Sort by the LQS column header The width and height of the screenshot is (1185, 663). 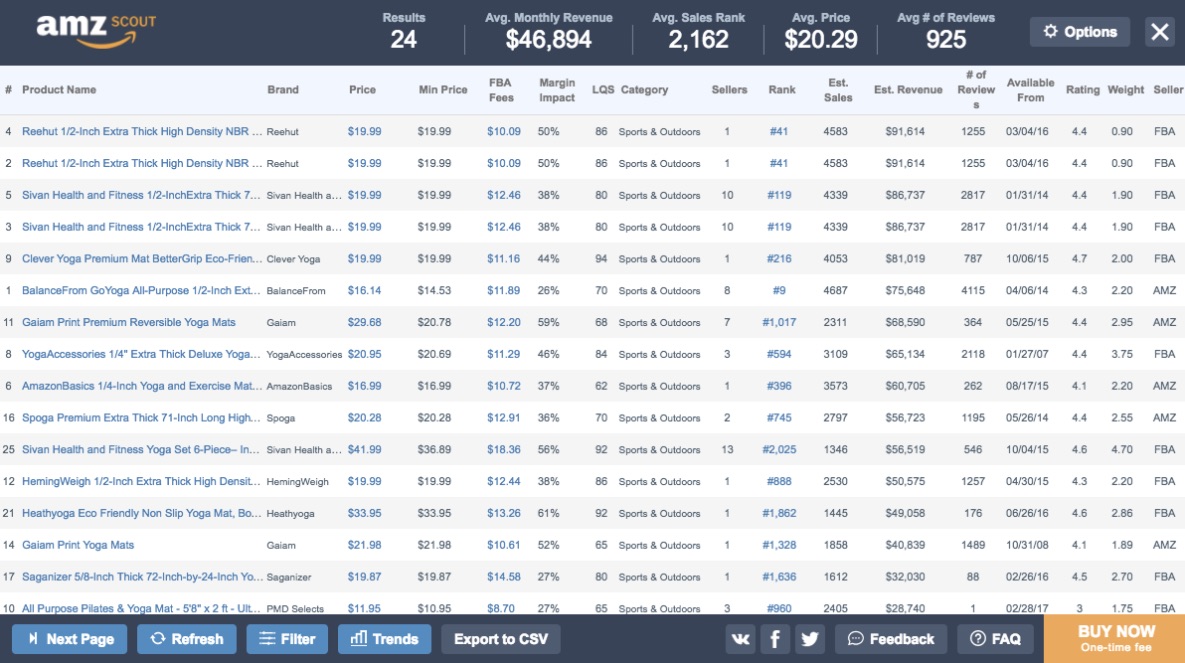(603, 89)
